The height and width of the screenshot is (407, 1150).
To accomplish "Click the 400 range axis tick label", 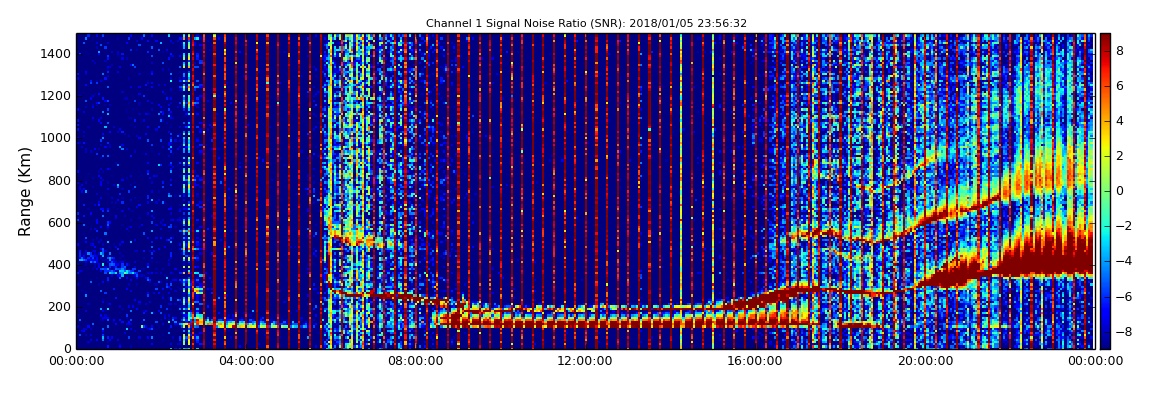I will point(59,265).
